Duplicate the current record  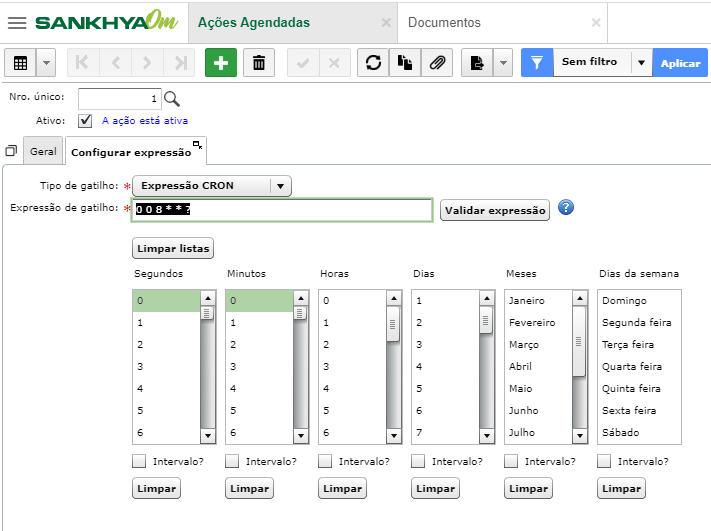pos(404,63)
